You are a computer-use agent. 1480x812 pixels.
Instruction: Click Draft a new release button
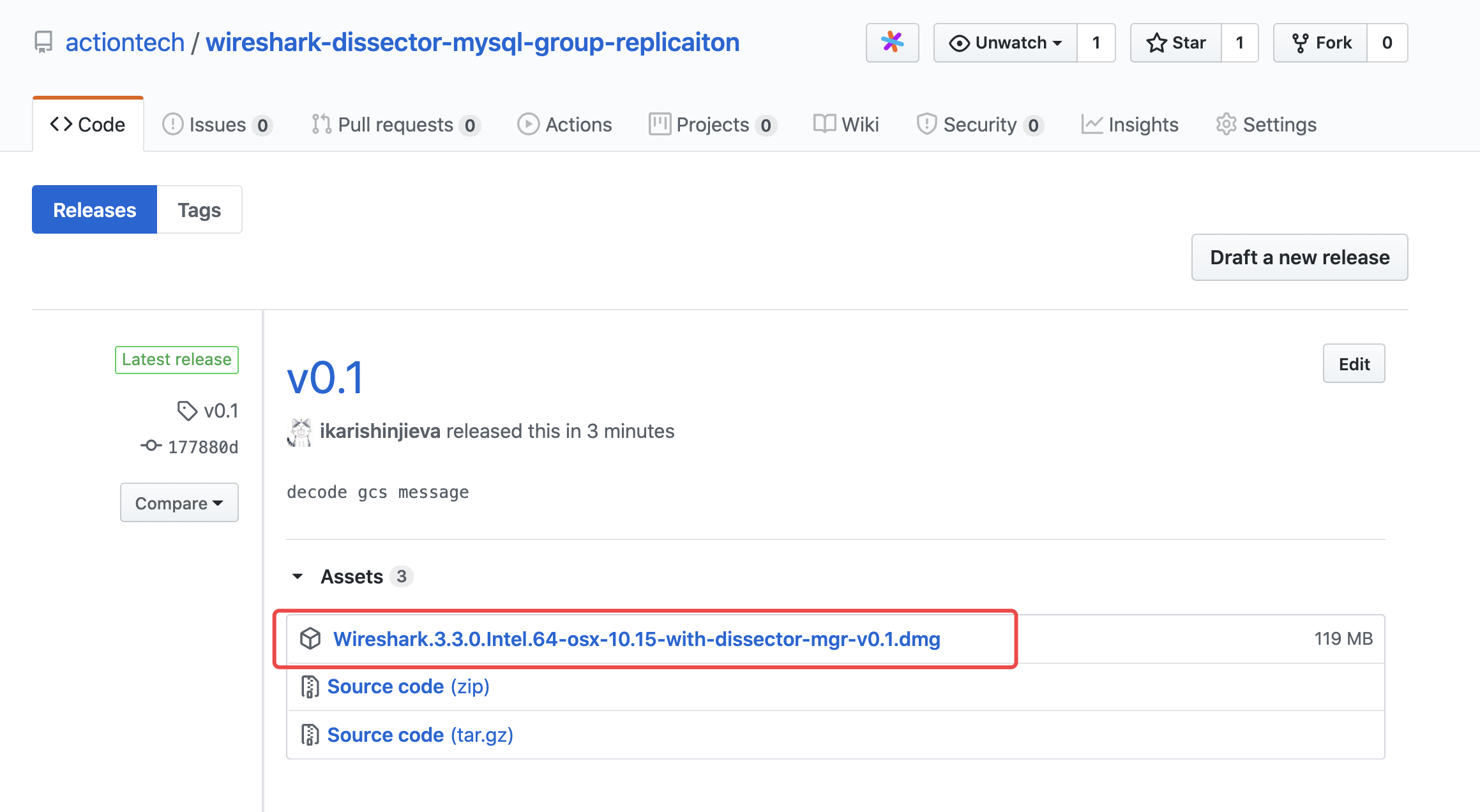pyautogui.click(x=1299, y=257)
